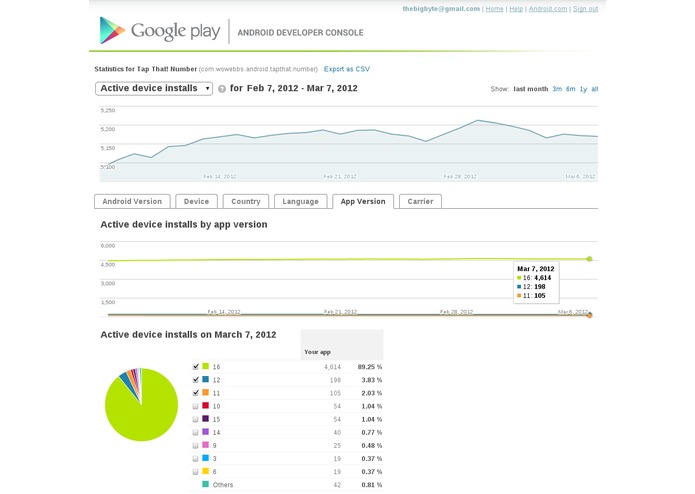The height and width of the screenshot is (494, 695).
Task: Switch to the Country tab
Action: click(x=246, y=201)
